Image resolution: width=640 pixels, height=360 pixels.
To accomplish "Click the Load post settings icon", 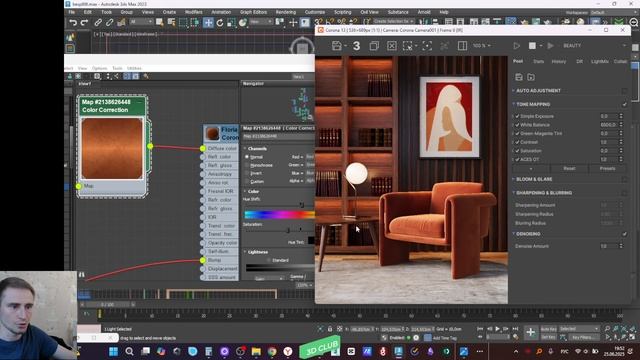I will 531,77.
